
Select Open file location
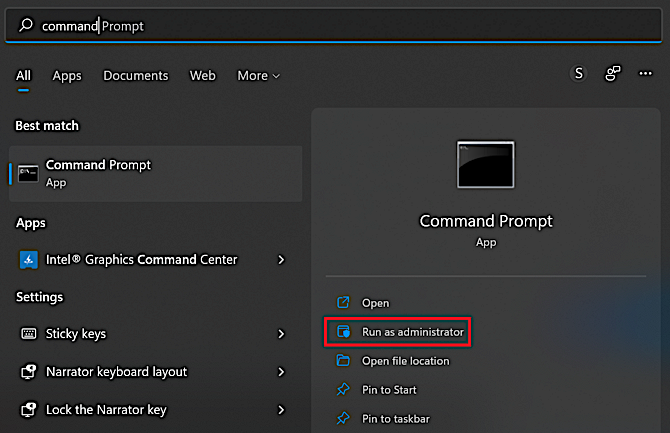tap(405, 361)
